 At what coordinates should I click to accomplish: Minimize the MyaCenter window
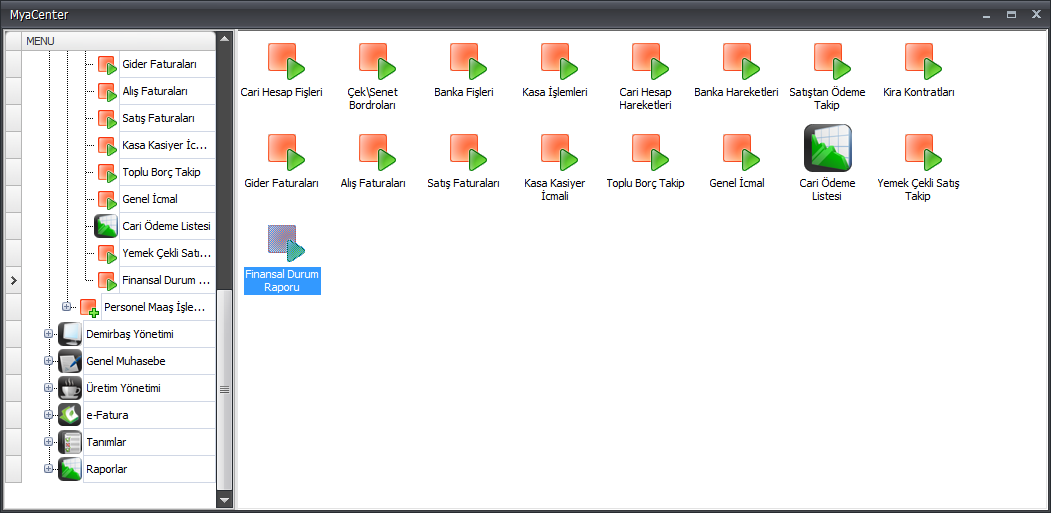pos(987,14)
